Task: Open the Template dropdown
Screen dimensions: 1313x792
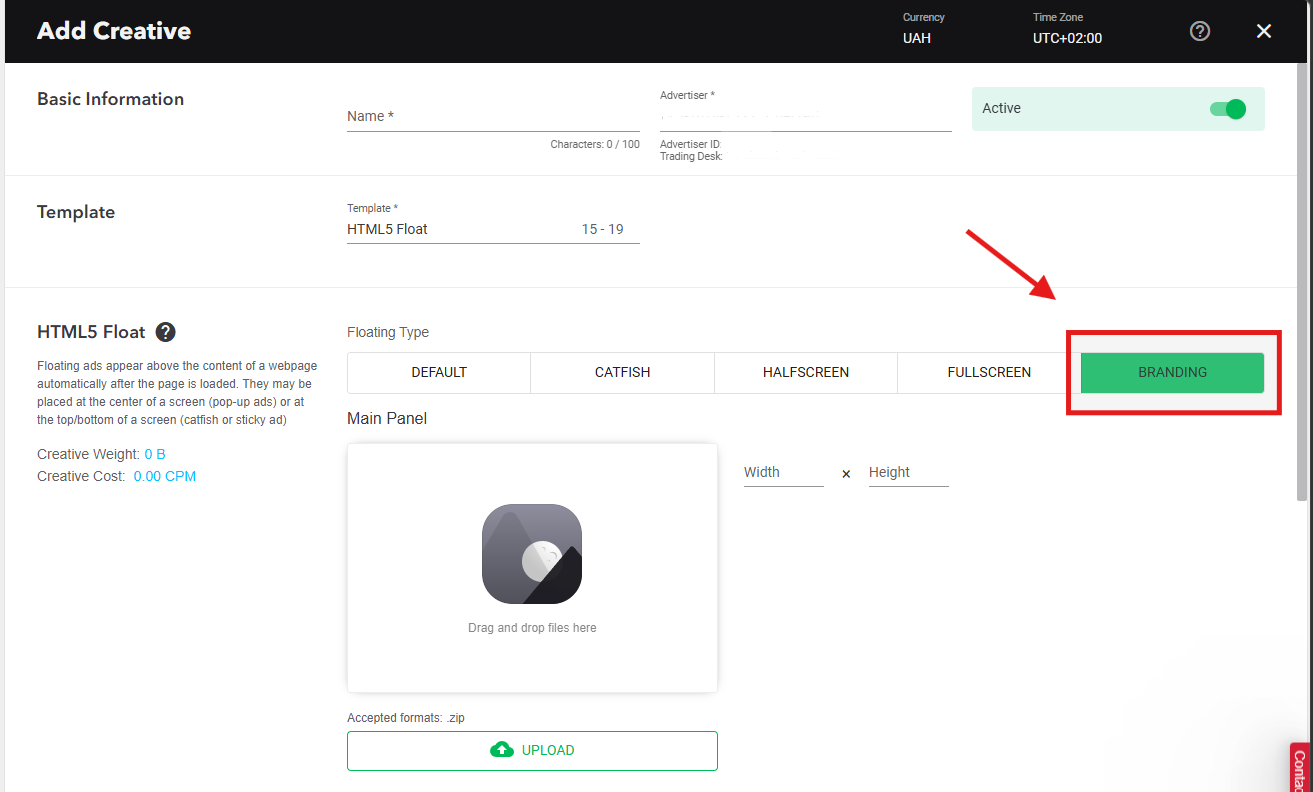Action: 492,229
